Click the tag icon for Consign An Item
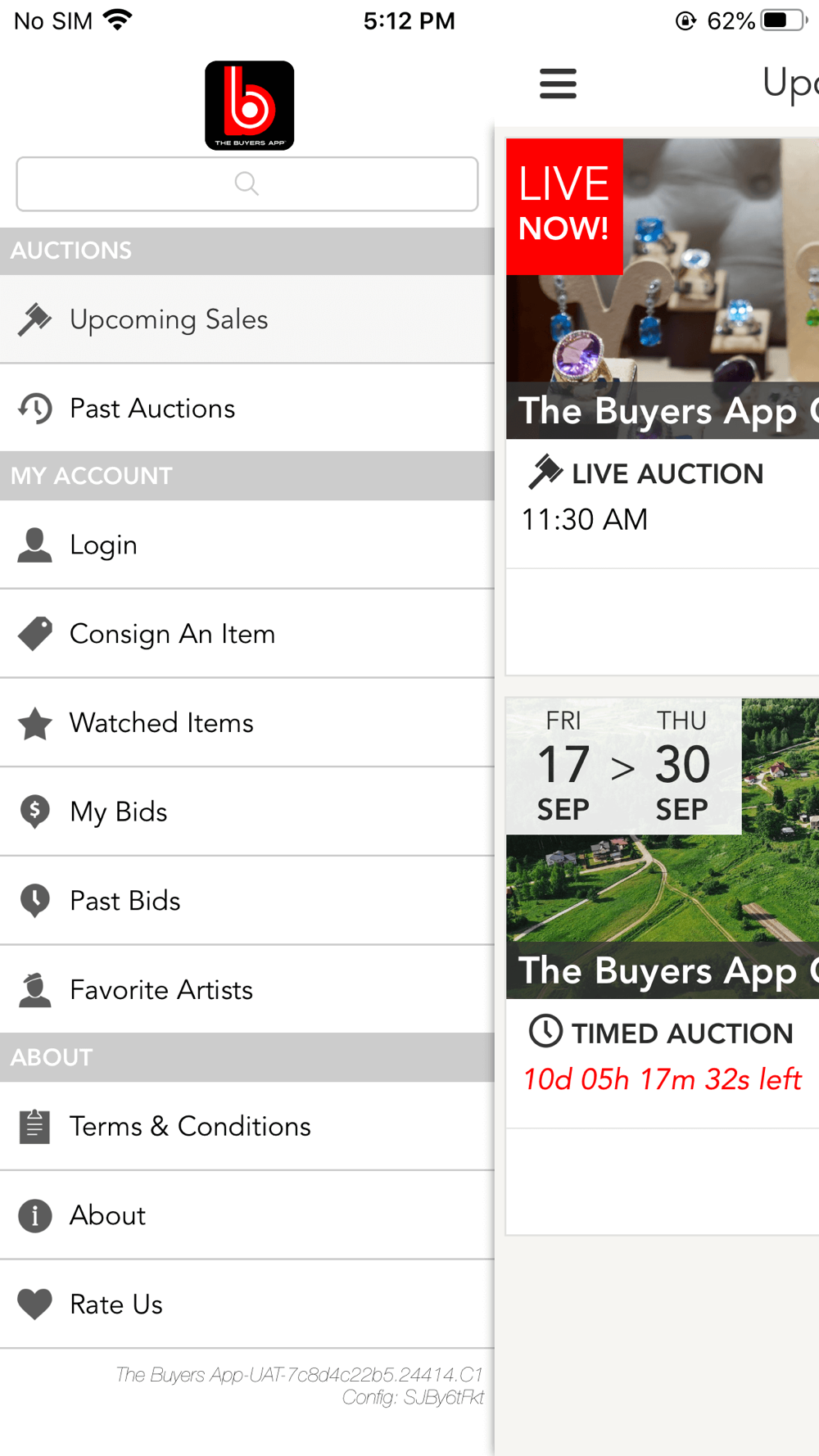 click(x=34, y=634)
